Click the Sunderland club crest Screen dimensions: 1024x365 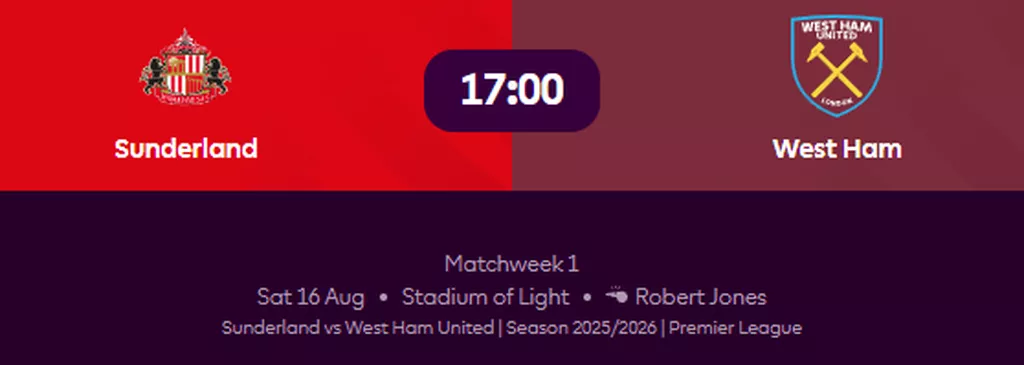pyautogui.click(x=185, y=67)
